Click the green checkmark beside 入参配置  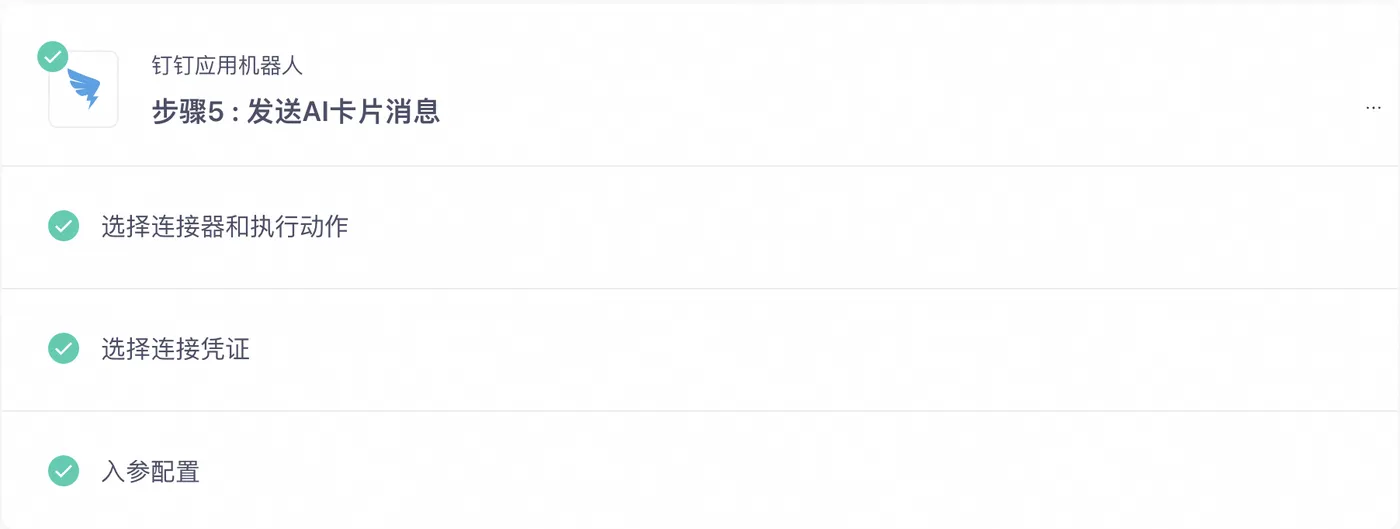64,470
